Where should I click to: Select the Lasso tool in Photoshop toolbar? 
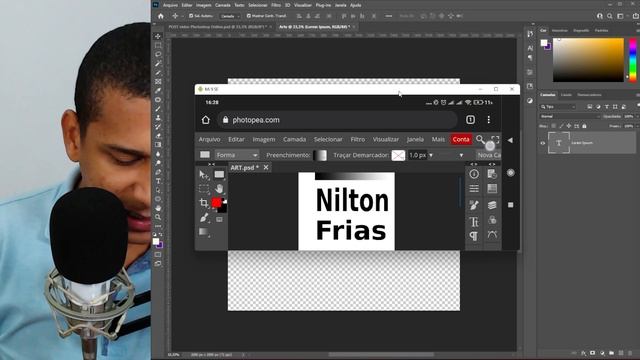[x=158, y=54]
